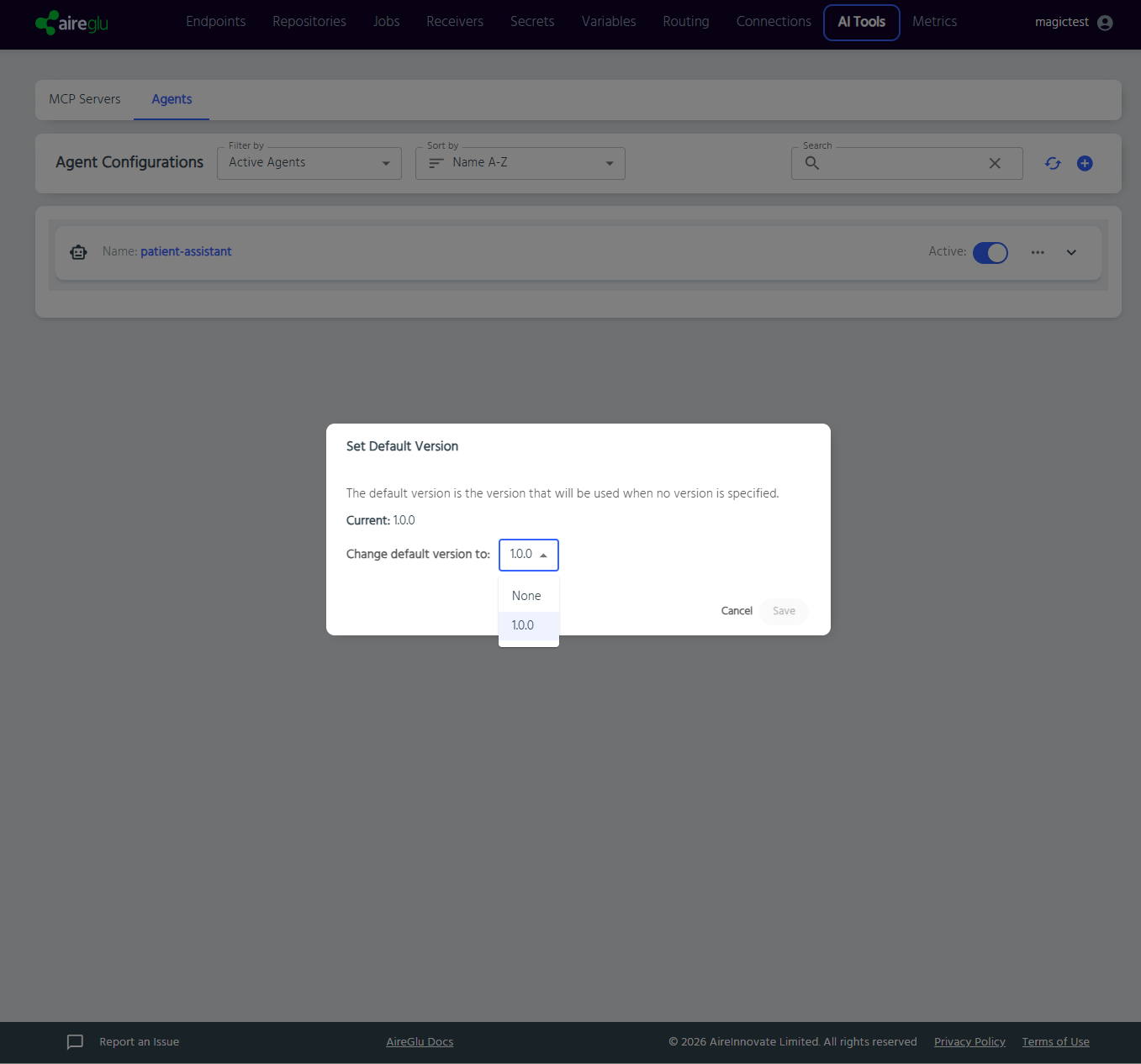Open the AireGlu Docs link

pos(420,1042)
